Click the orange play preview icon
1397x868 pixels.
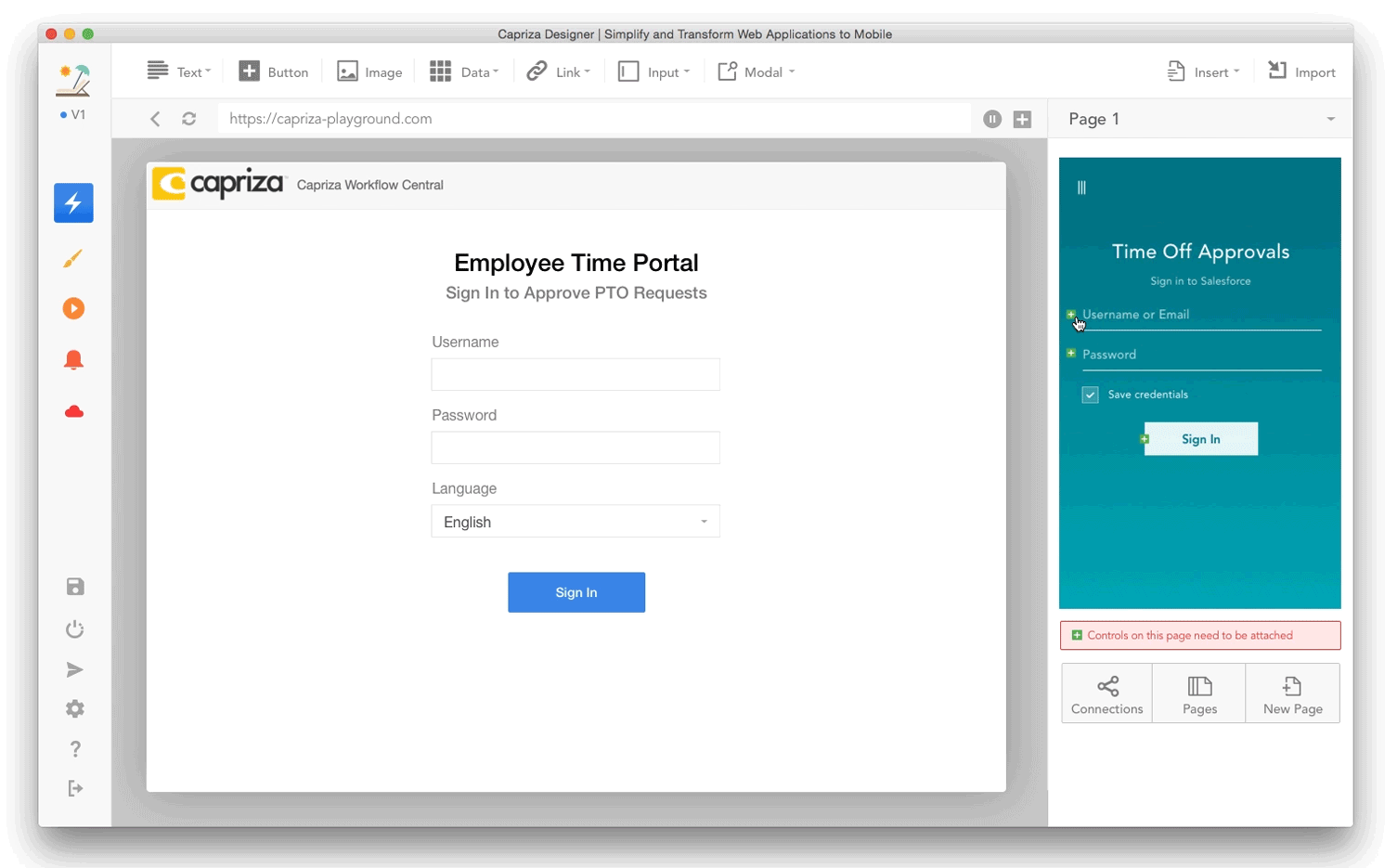point(73,308)
